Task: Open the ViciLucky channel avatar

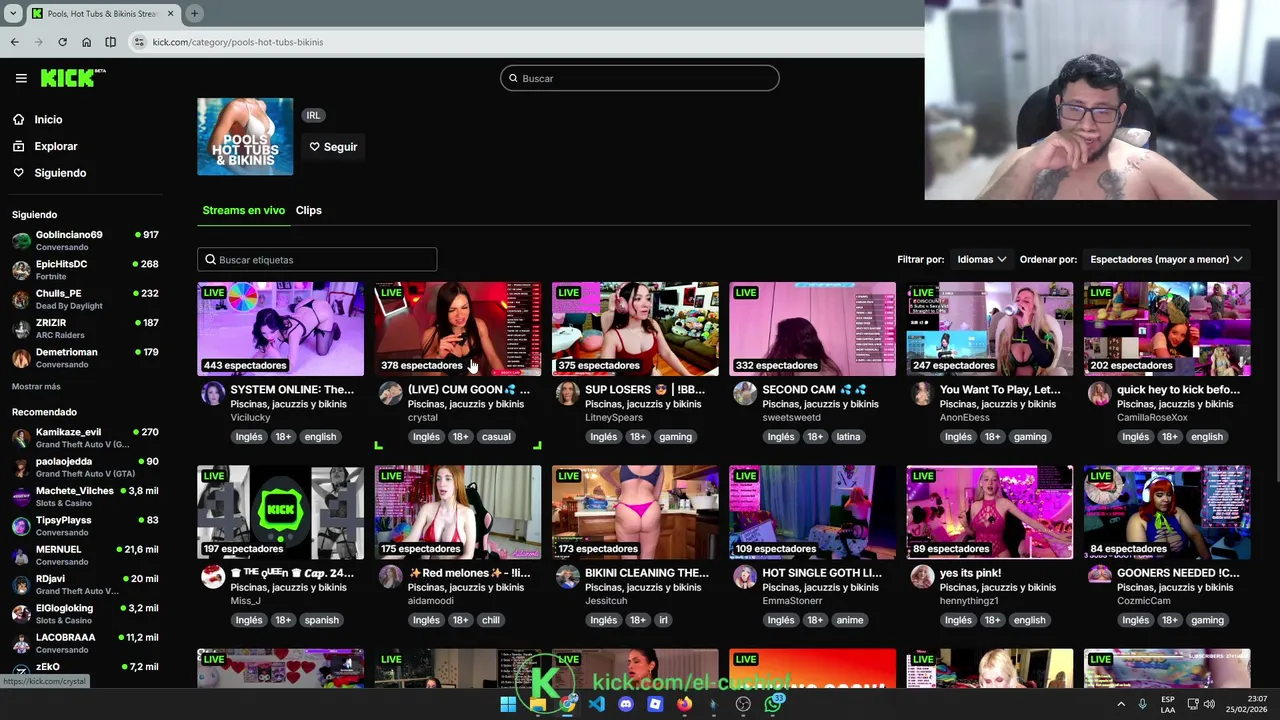Action: (x=213, y=393)
